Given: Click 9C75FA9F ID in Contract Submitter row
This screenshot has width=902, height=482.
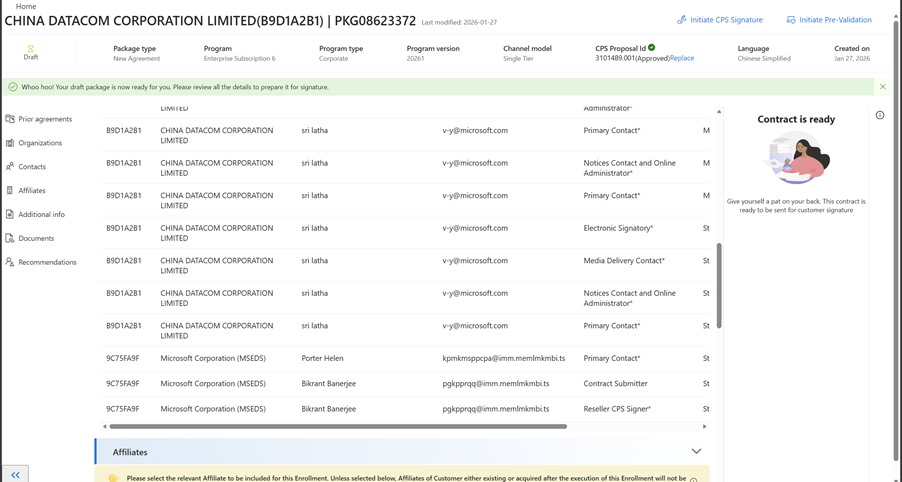Looking at the screenshot, I should (123, 383).
